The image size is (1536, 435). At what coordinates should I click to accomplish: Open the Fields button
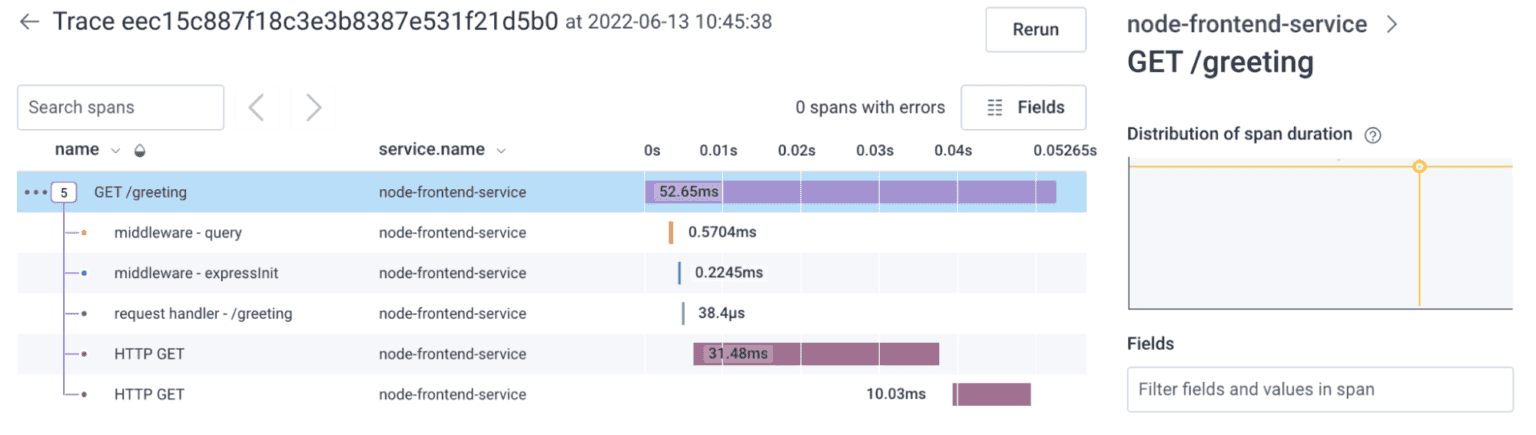pyautogui.click(x=1023, y=107)
